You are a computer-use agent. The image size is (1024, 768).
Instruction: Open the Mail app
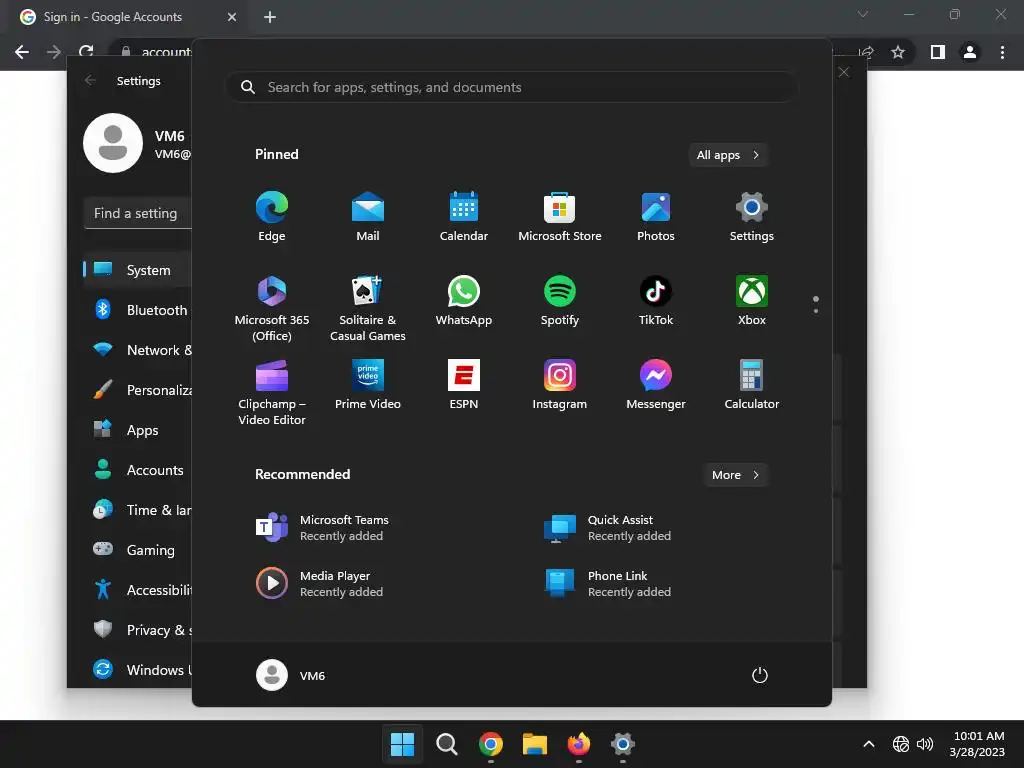pyautogui.click(x=368, y=217)
